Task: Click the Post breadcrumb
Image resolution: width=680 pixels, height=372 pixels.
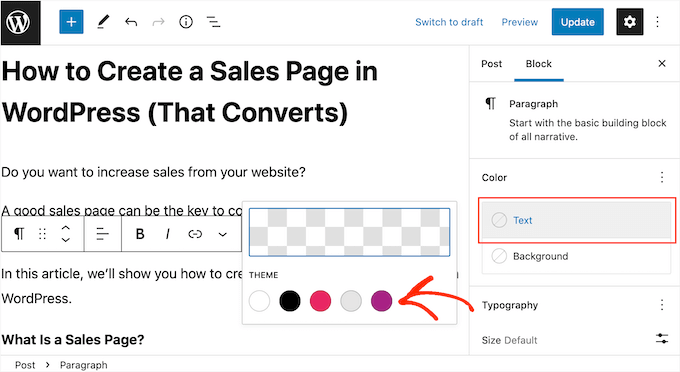Action: click(25, 365)
